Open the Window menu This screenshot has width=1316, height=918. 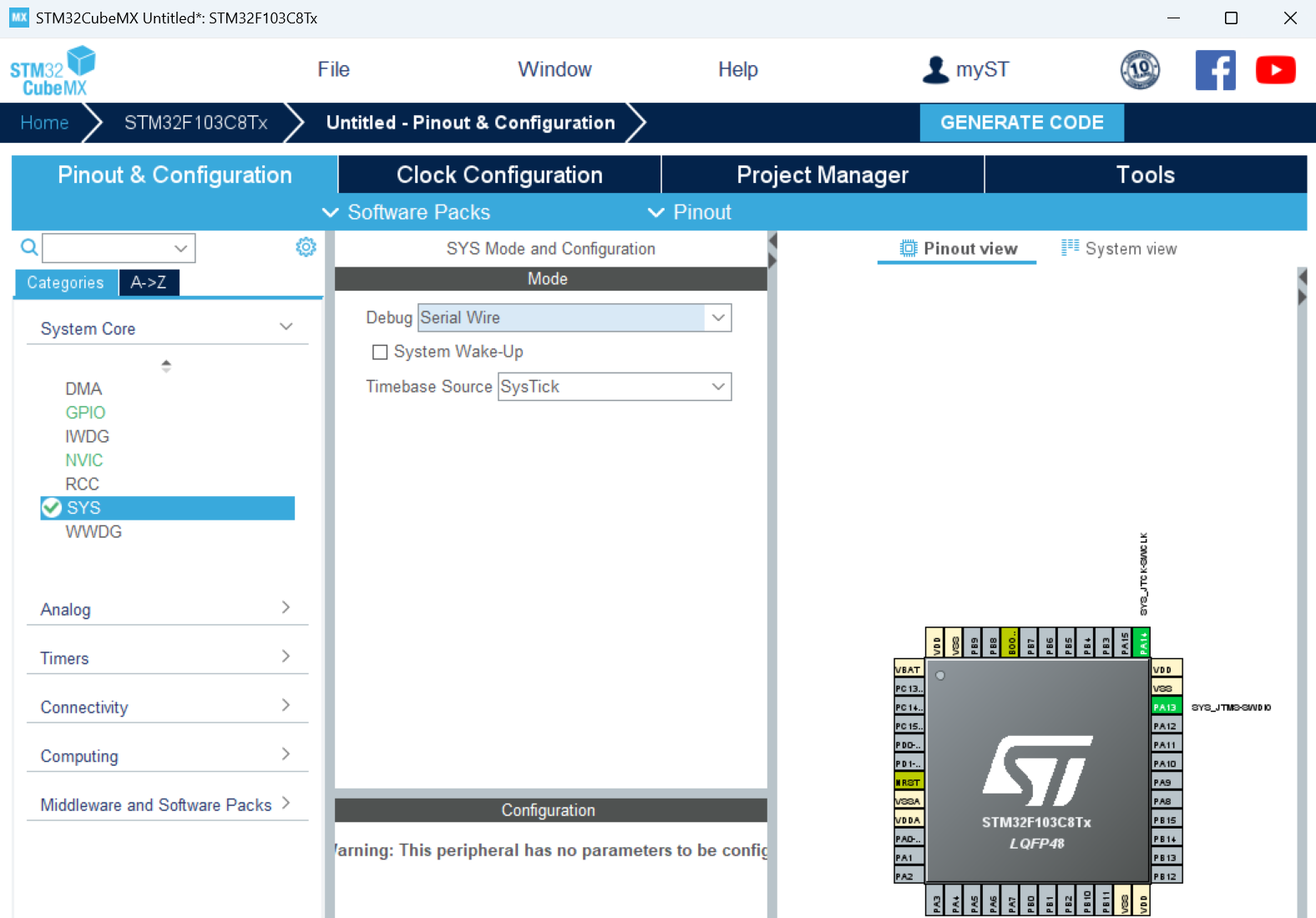click(554, 69)
